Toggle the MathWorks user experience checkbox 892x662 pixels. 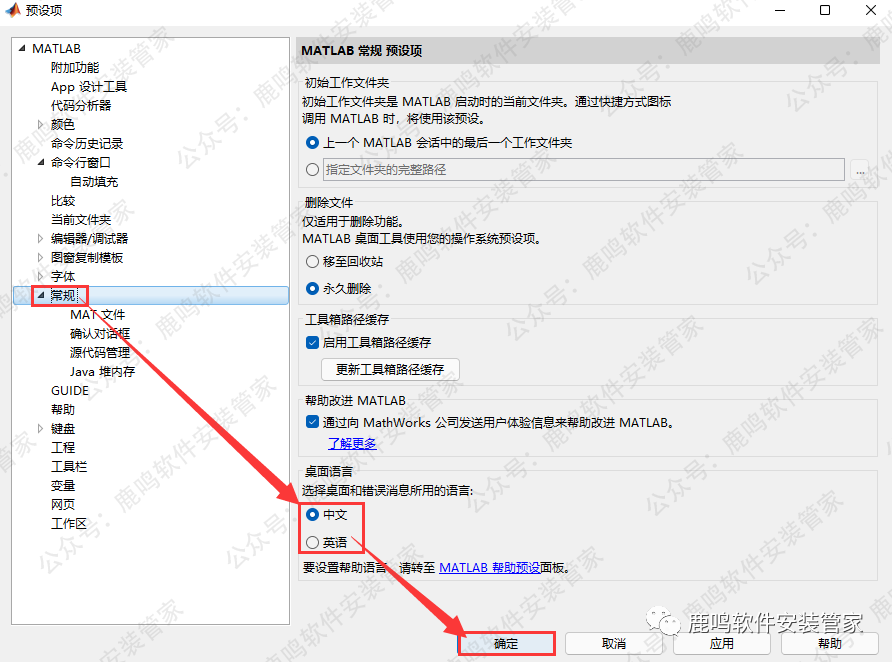[312, 422]
